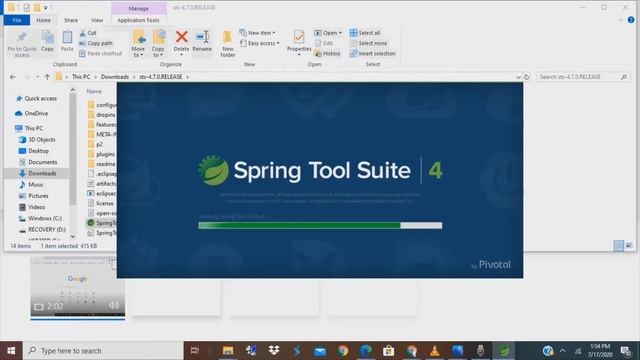This screenshot has width=640, height=360.
Task: Click sts-4.7.0.RELEASE in address path
Action: [x=161, y=77]
